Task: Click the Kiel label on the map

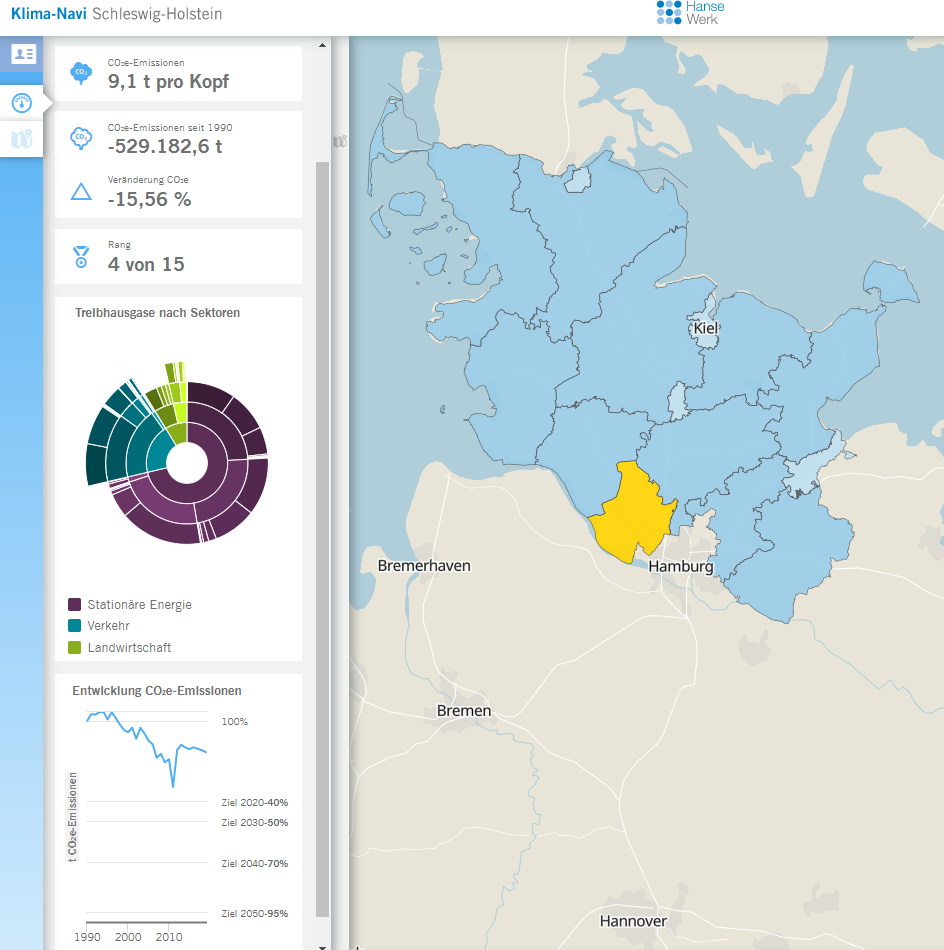Action: tap(706, 328)
